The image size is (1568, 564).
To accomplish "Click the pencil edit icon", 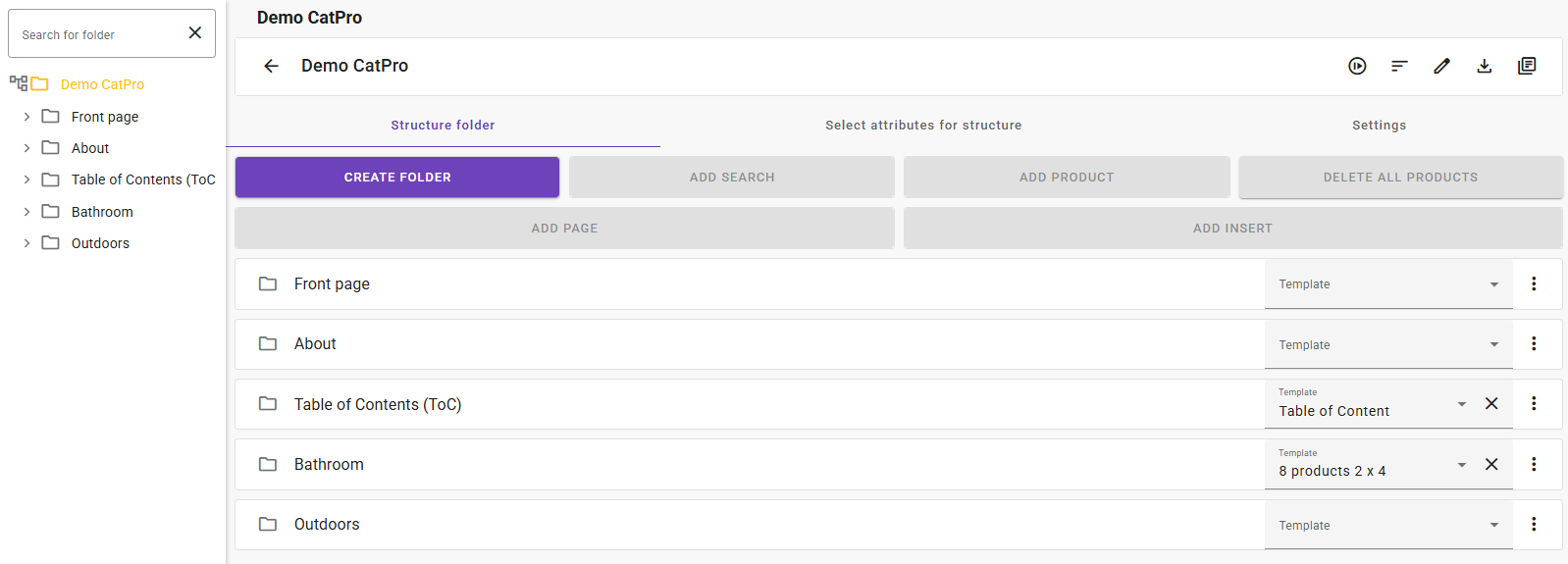I will click(1441, 66).
